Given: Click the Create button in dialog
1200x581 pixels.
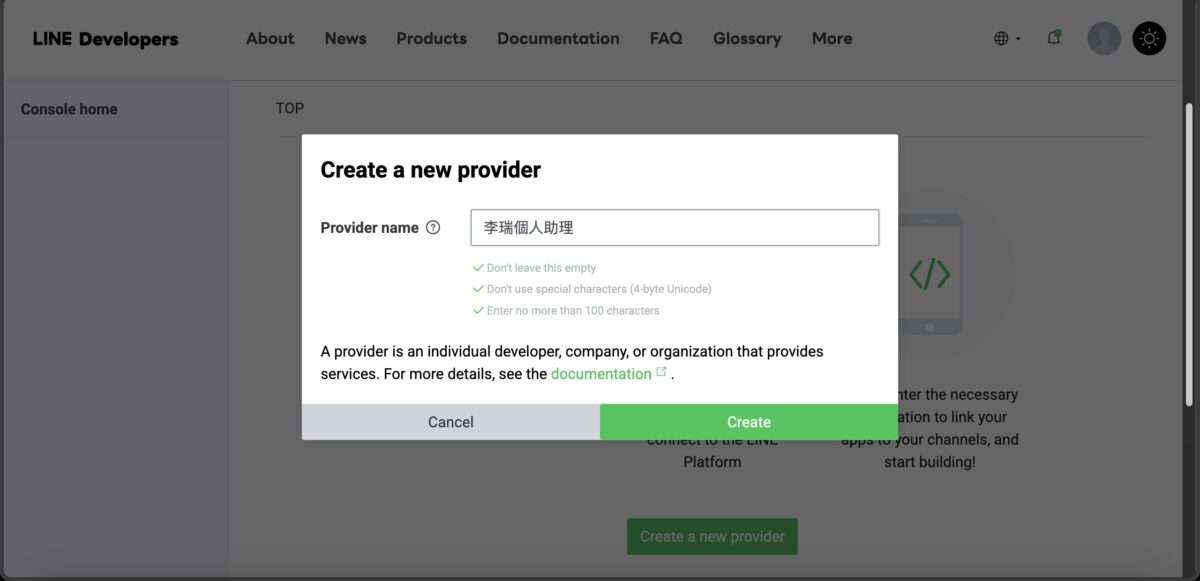Looking at the screenshot, I should [749, 422].
